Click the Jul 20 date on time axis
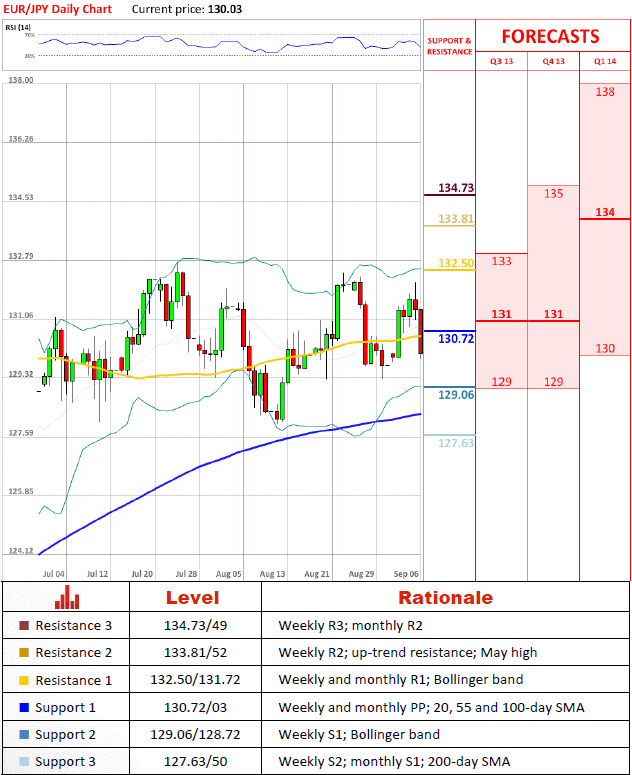The image size is (632, 775). 142,575
